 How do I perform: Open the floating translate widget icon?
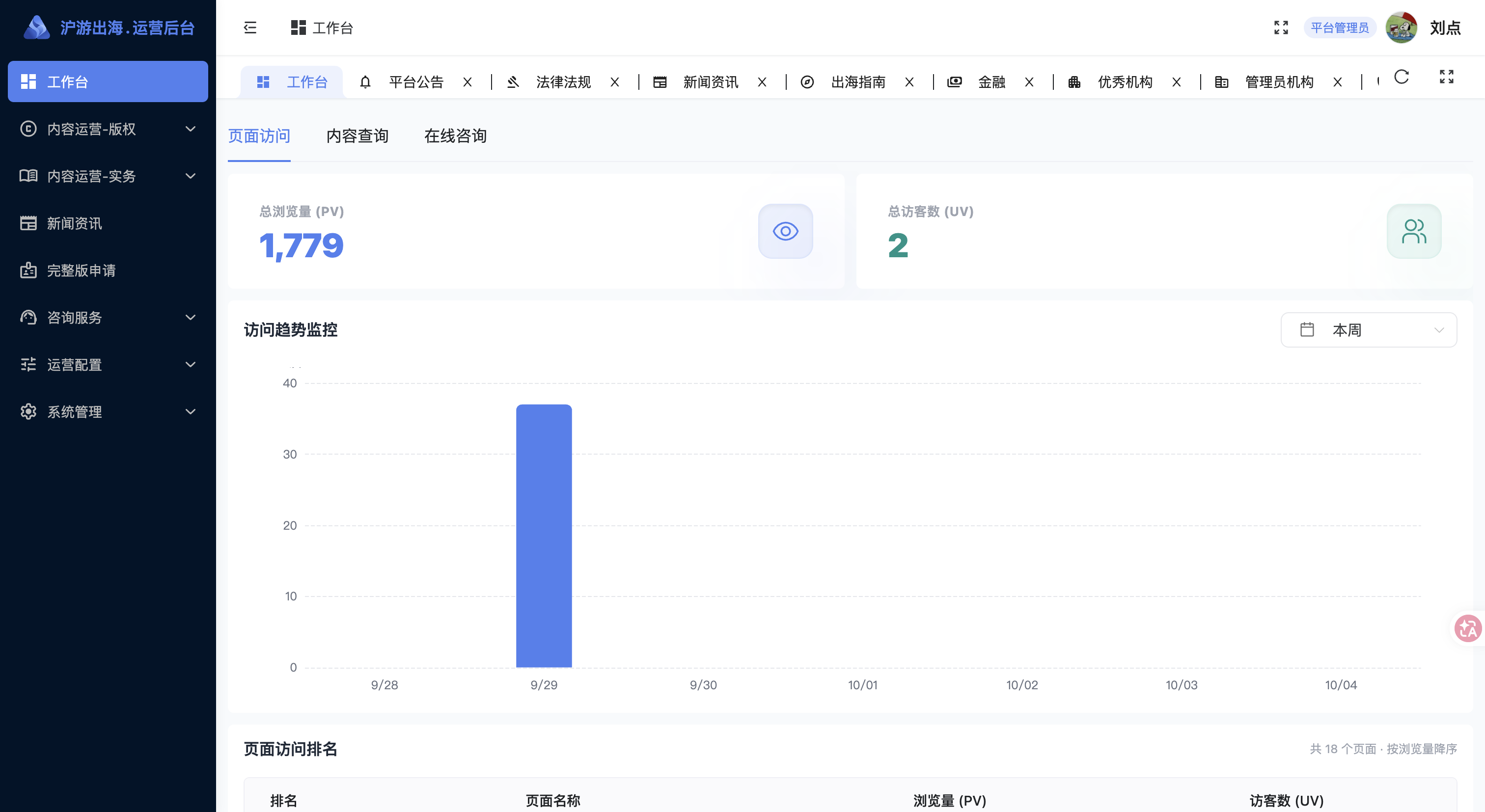pos(1468,629)
